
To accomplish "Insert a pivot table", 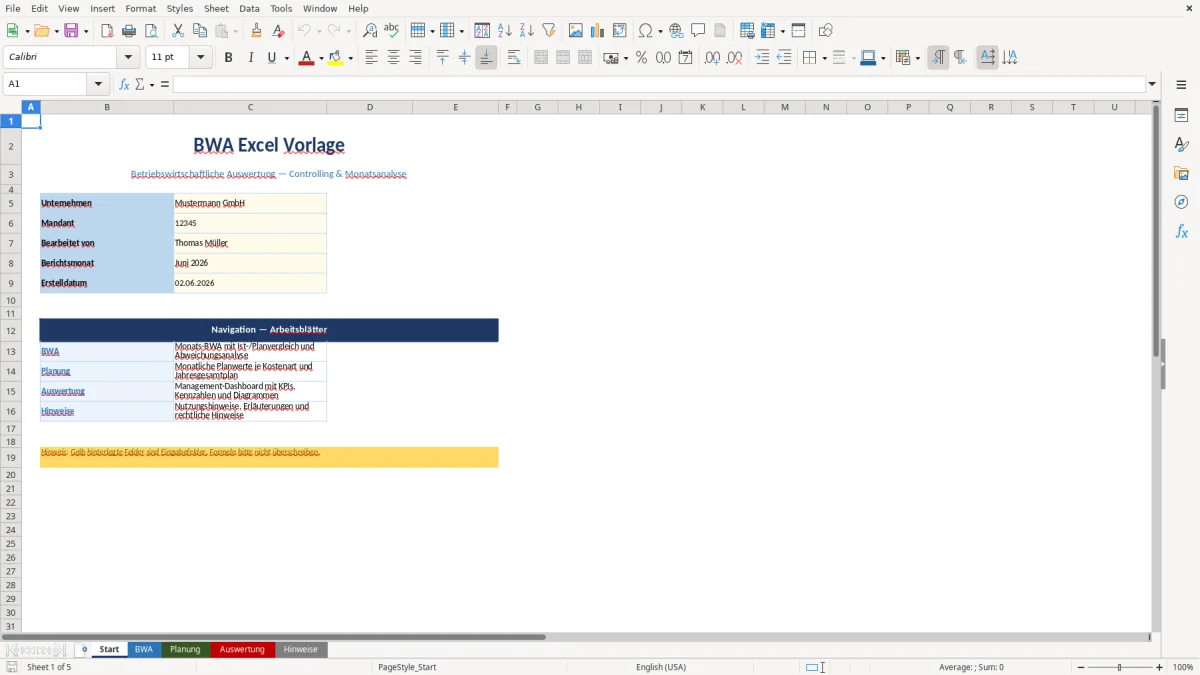I will point(620,31).
